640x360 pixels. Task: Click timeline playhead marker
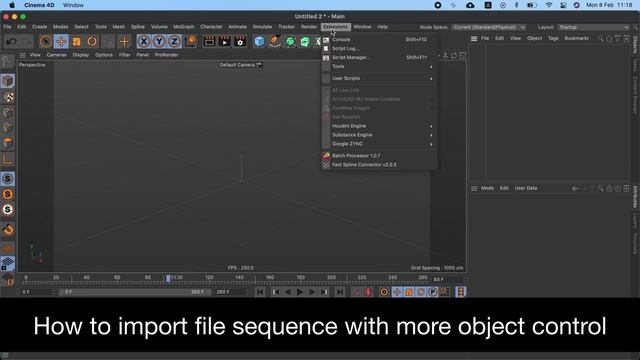click(168, 278)
